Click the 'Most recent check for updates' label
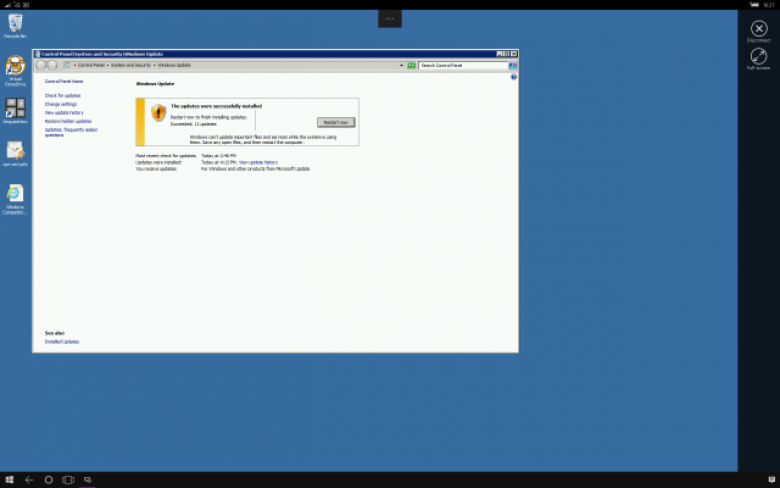This screenshot has height=488, width=780. pyautogui.click(x=166, y=156)
